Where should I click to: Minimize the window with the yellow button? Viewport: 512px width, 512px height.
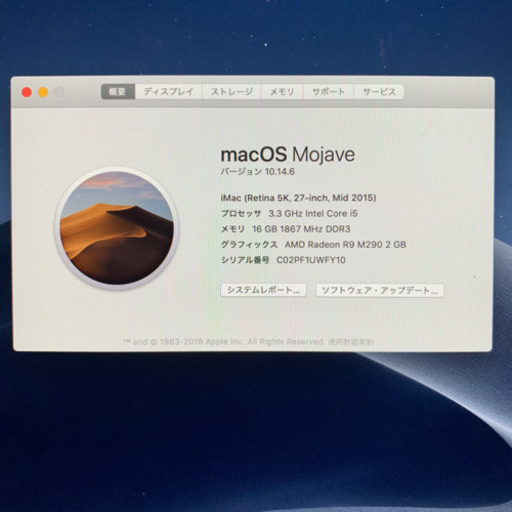43,92
